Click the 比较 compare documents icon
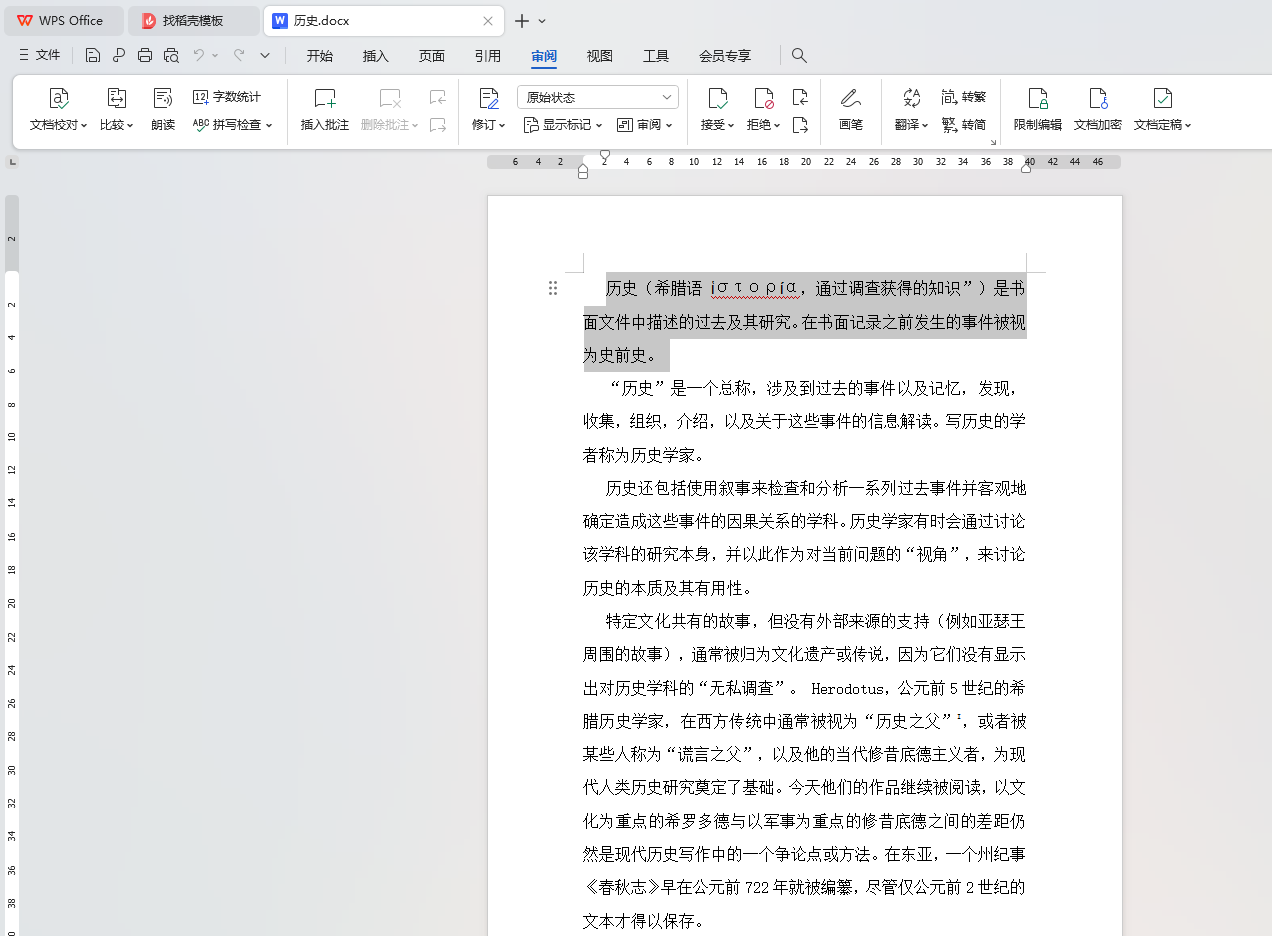The height and width of the screenshot is (936, 1272). tap(117, 98)
